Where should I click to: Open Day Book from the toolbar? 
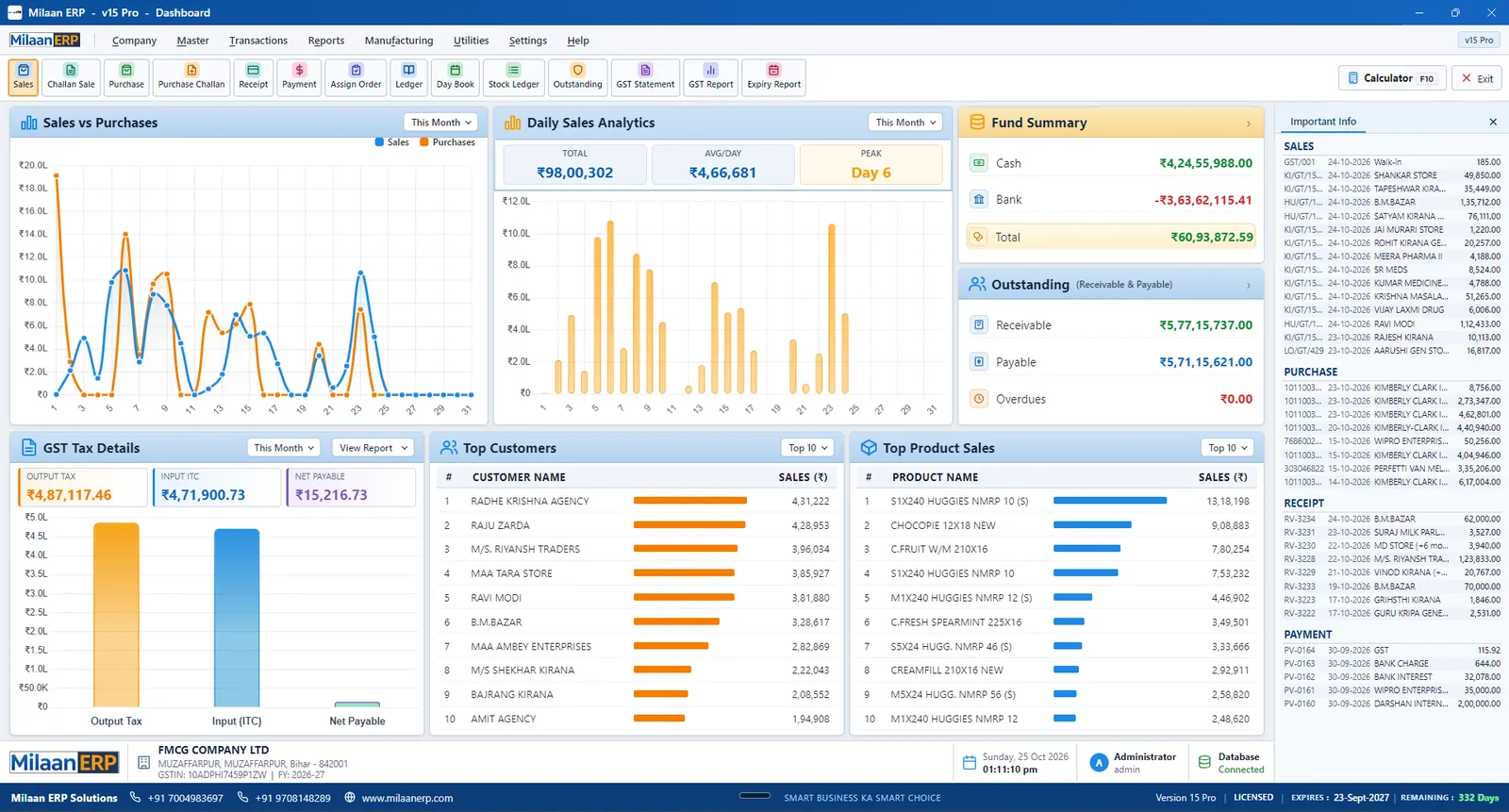[x=456, y=77]
